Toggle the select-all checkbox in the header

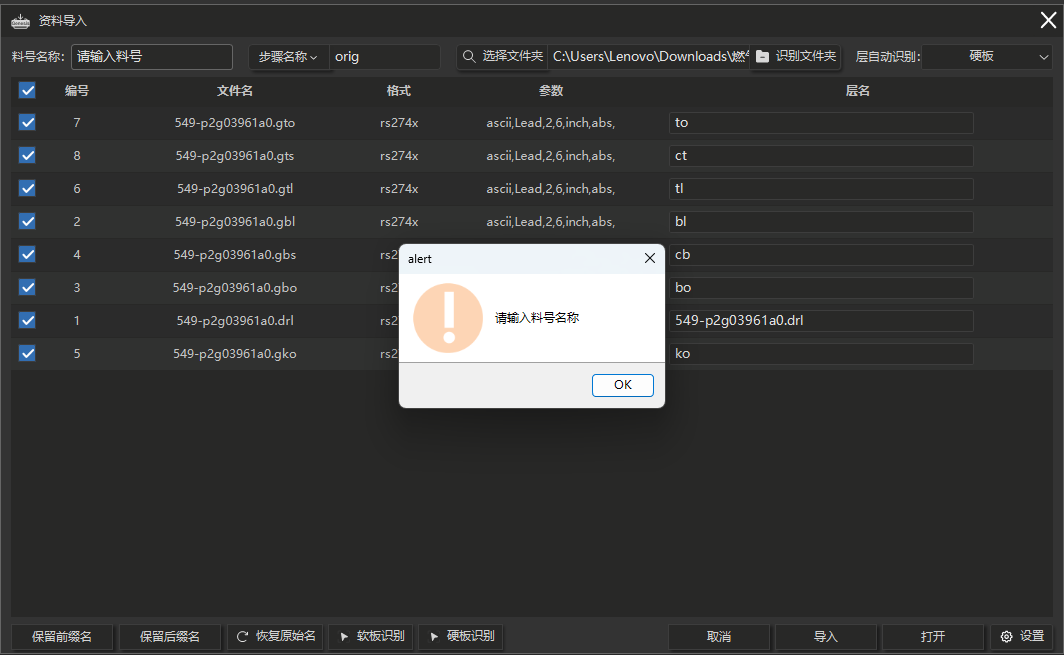click(27, 91)
